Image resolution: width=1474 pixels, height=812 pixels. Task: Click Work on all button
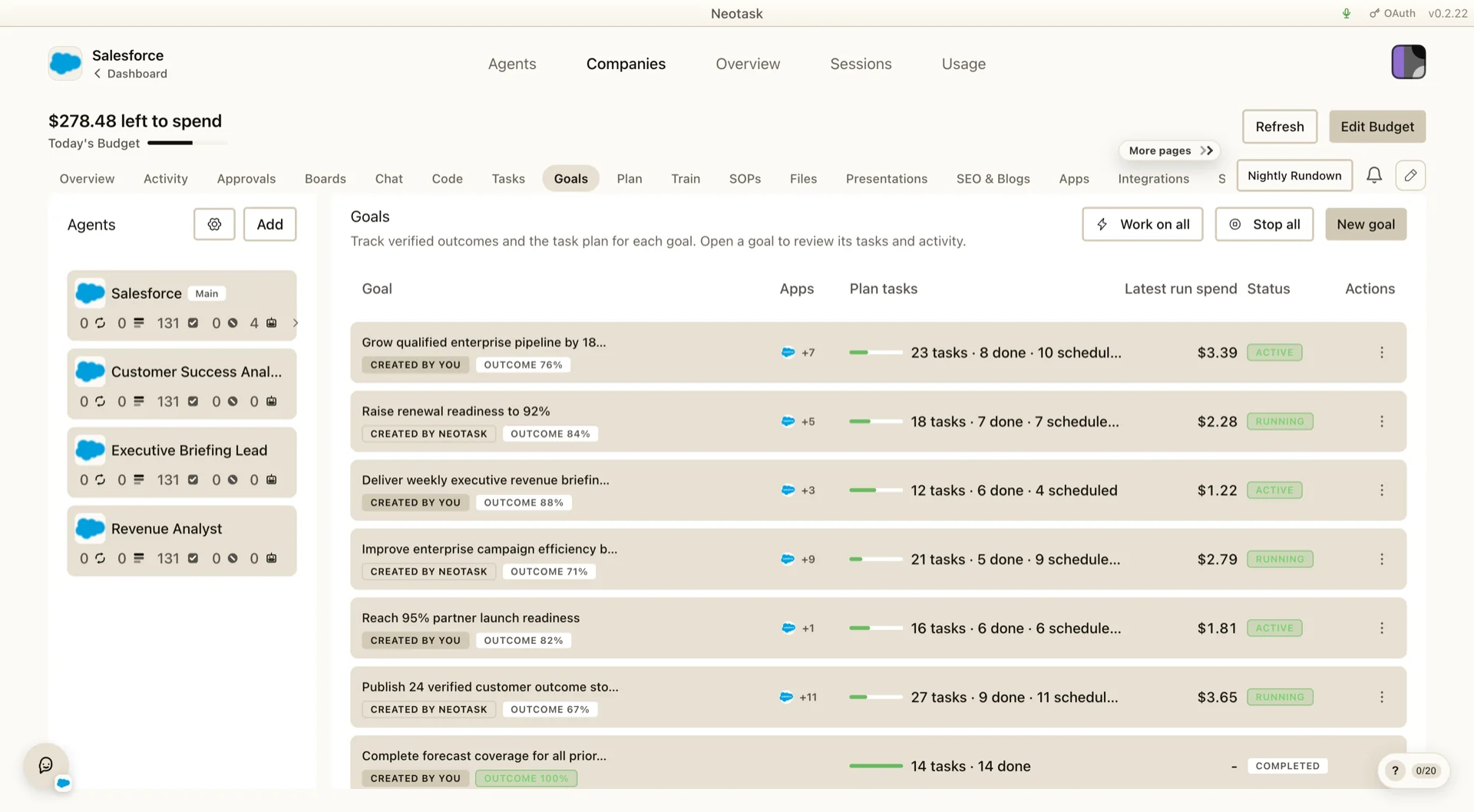point(1142,224)
